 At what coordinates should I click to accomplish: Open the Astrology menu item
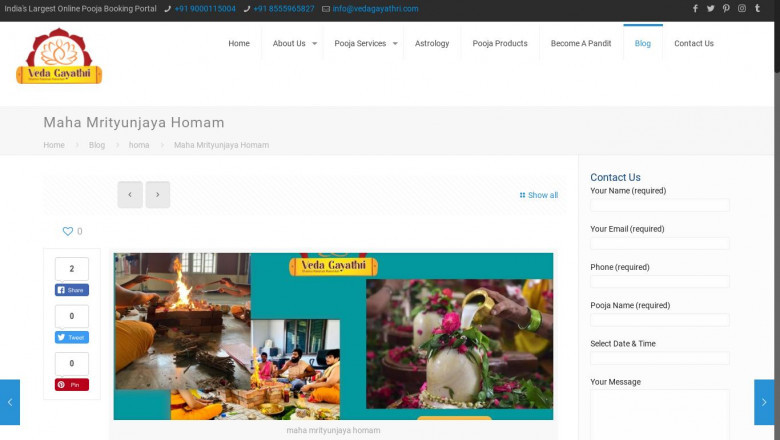point(432,44)
